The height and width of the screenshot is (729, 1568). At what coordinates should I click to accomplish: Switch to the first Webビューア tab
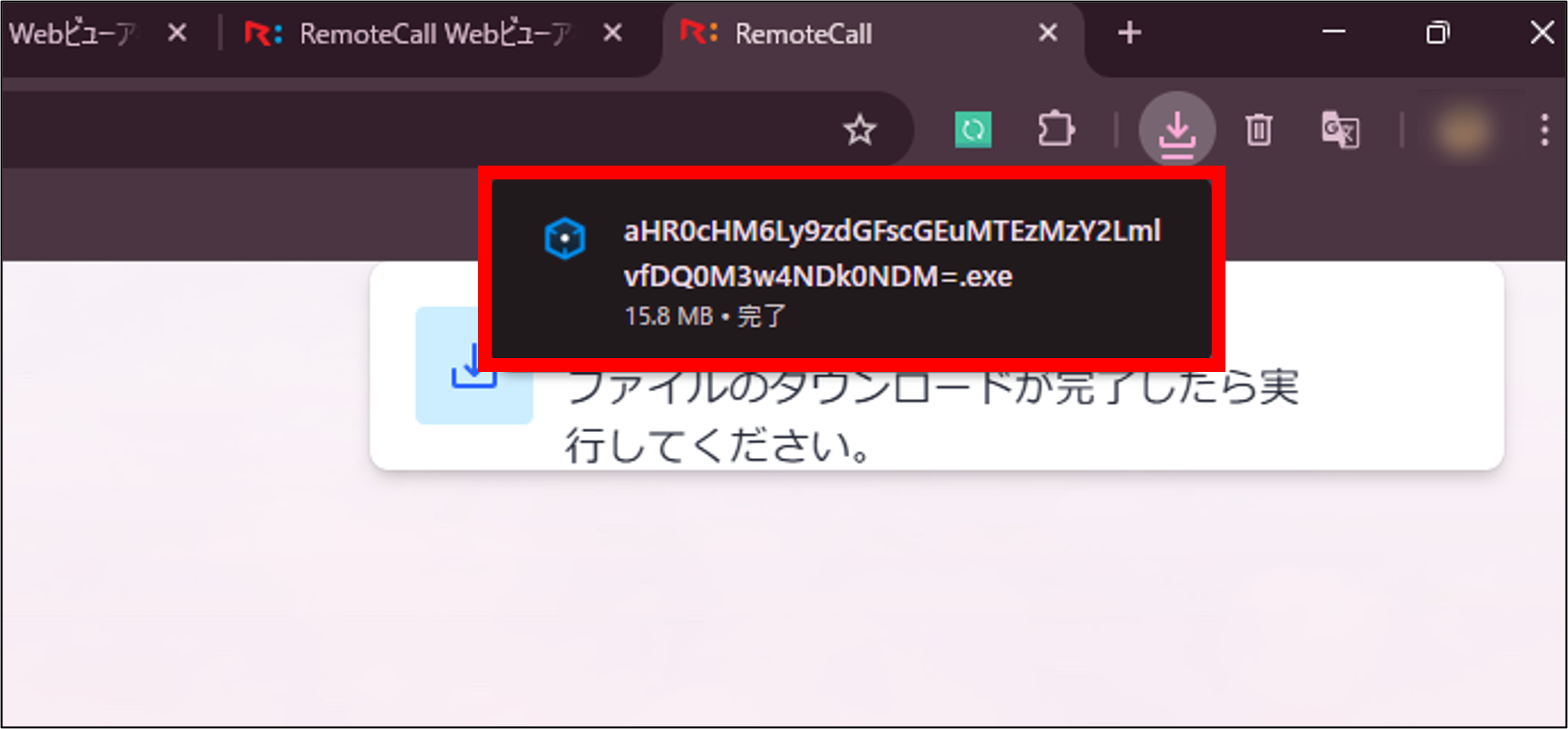[x=73, y=34]
